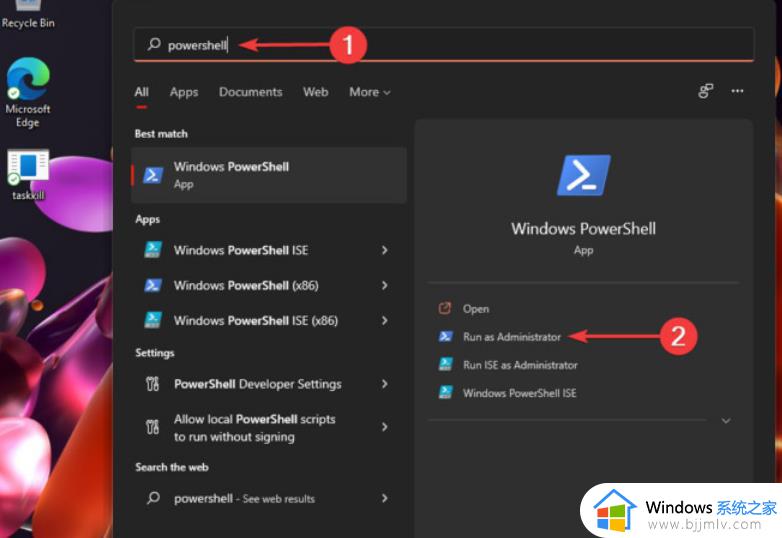Expand more actions with the down chevron
Screen dimensions: 782x538
pyautogui.click(x=726, y=421)
